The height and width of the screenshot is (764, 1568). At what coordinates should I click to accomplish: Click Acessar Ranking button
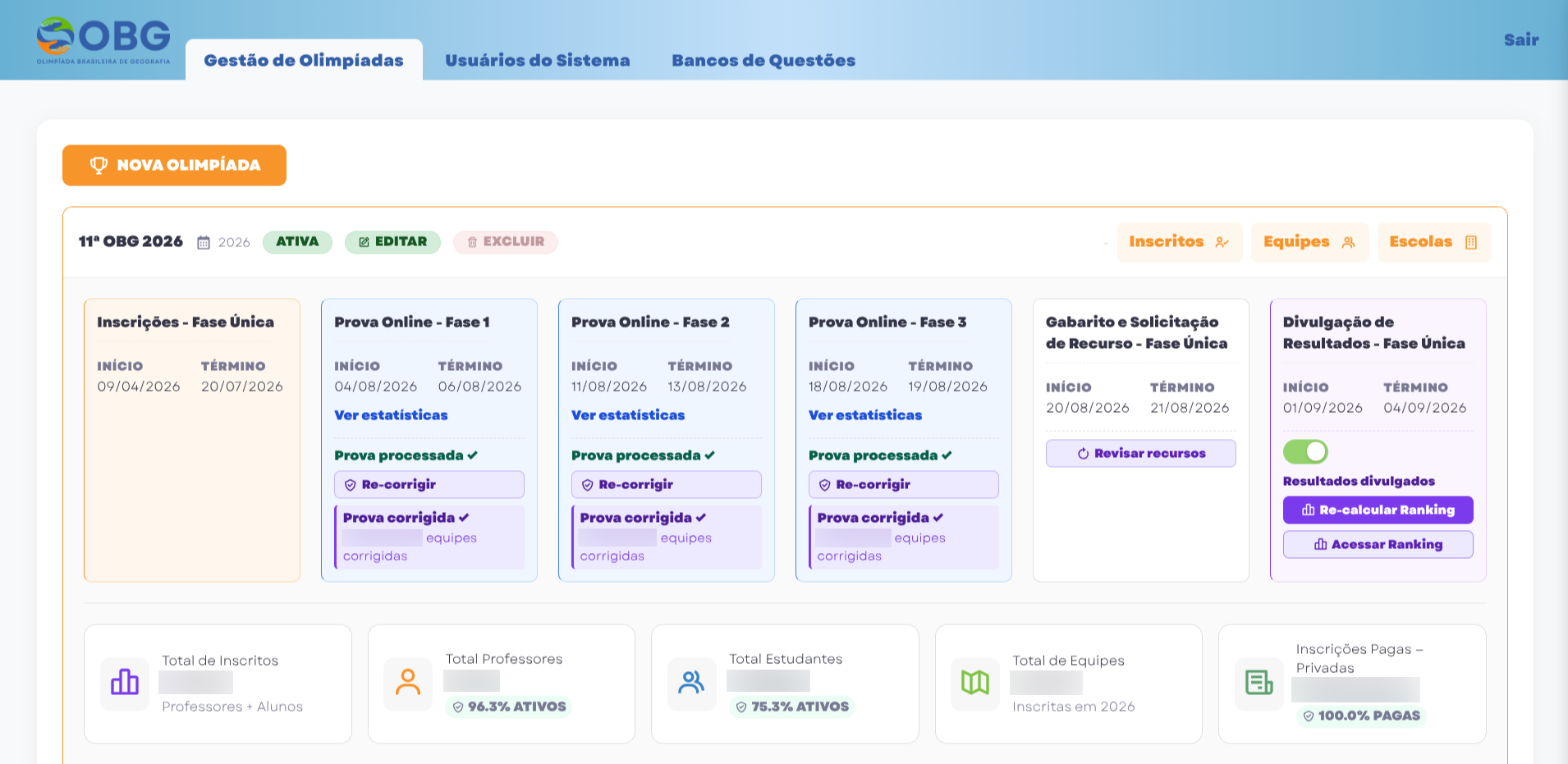[1378, 544]
